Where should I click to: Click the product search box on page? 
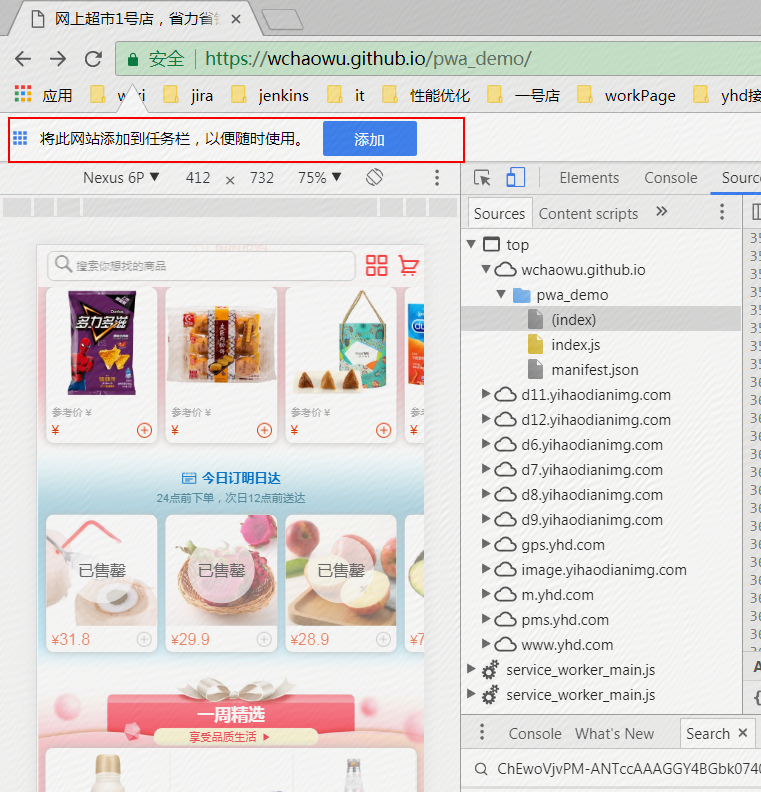pyautogui.click(x=201, y=266)
